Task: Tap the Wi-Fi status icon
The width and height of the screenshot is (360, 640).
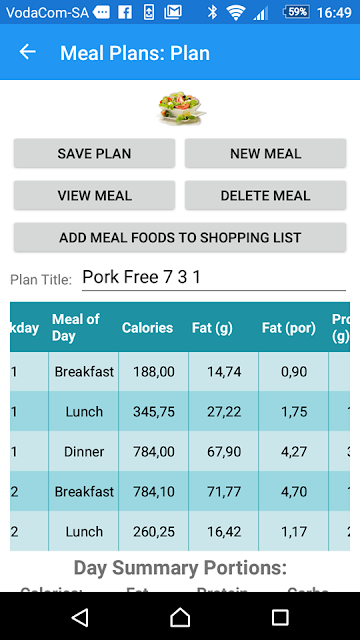Action: [236, 13]
